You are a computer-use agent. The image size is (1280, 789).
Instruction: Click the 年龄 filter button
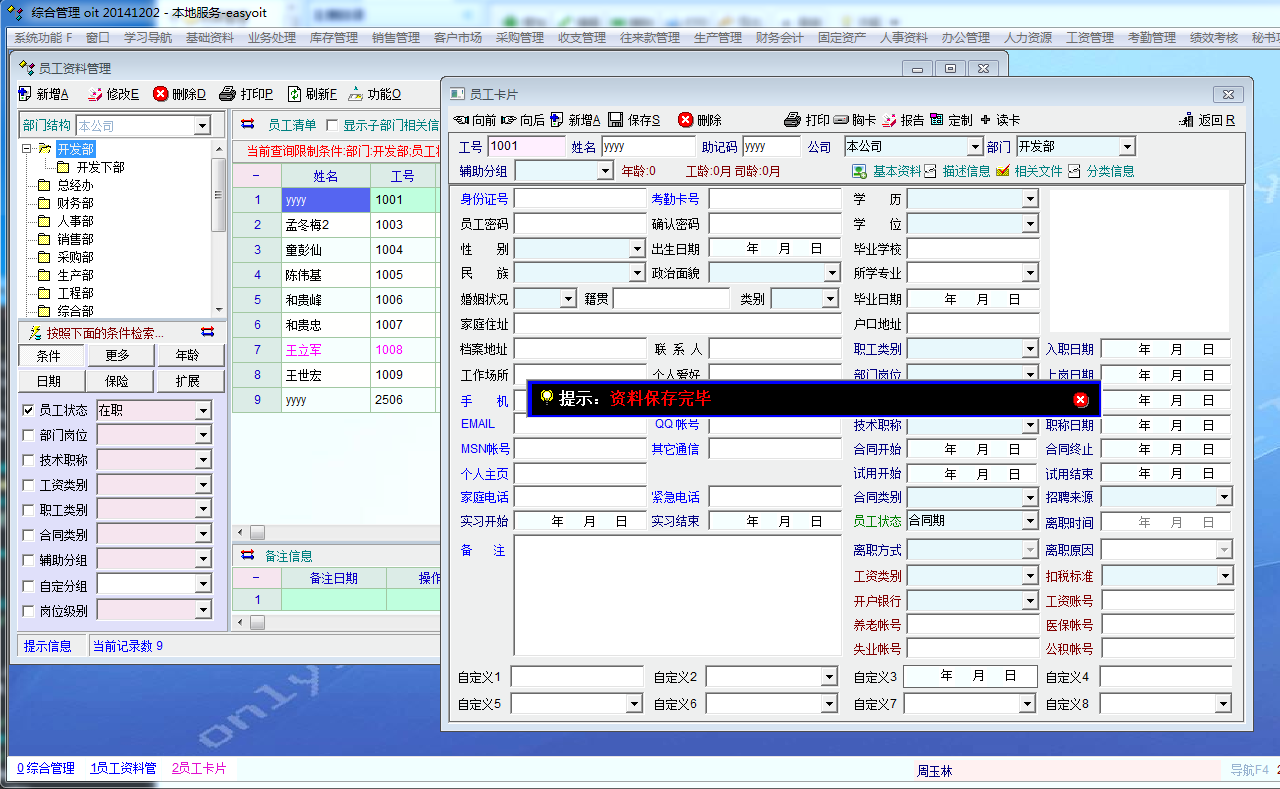point(187,356)
